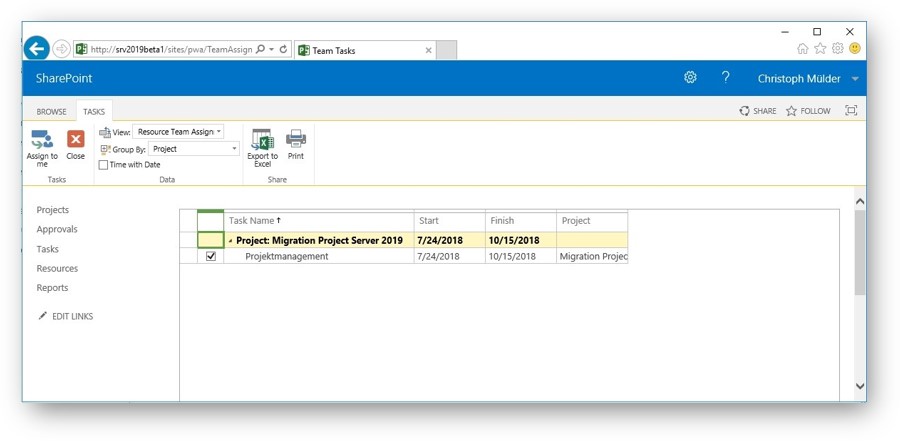Viewport: 900px width, 441px height.
Task: Open the address bar history dropdown
Action: pos(271,50)
